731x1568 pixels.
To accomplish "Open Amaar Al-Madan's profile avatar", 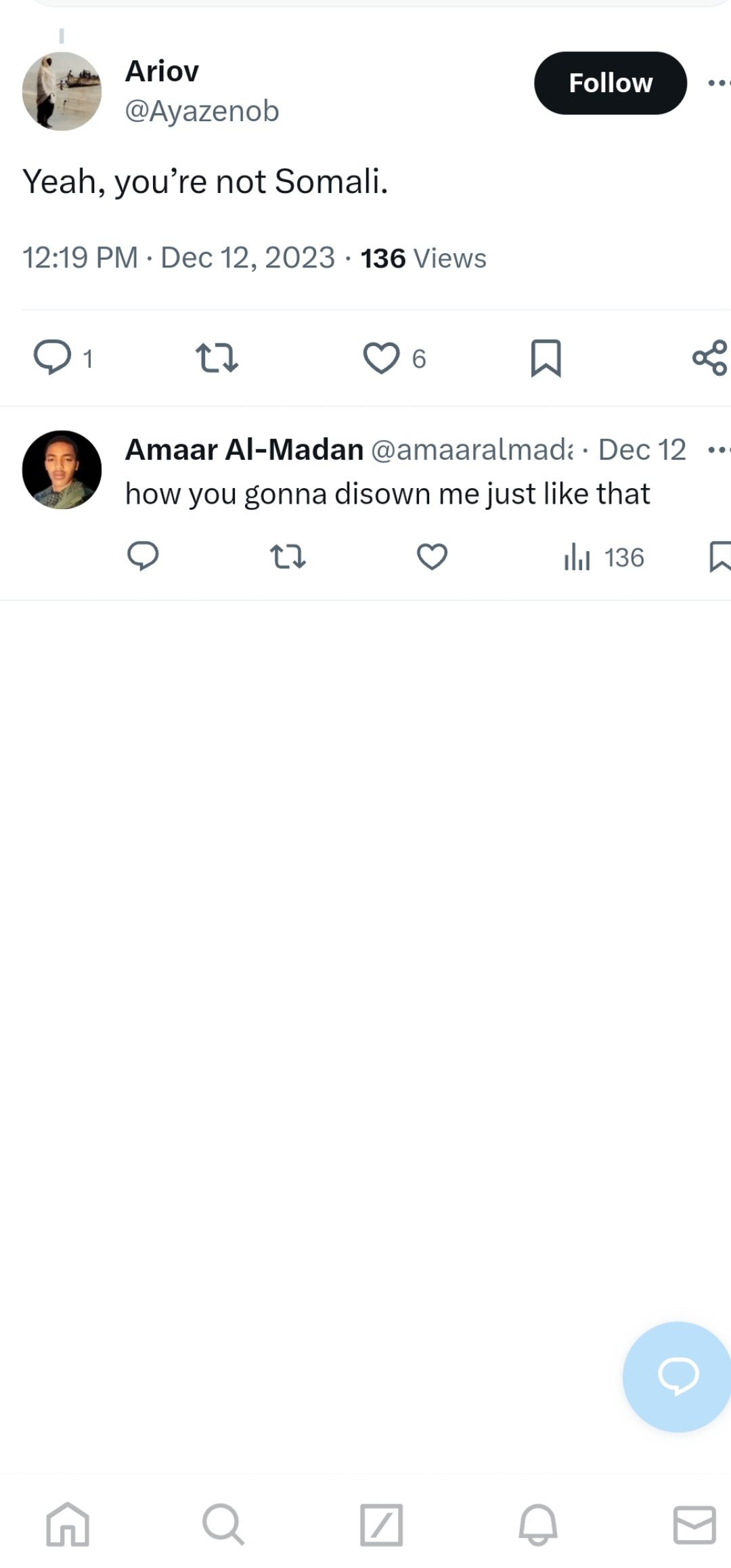I will coord(62,469).
